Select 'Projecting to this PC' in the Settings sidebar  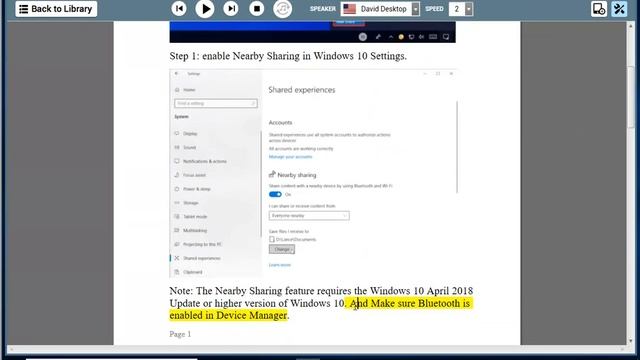202,244
